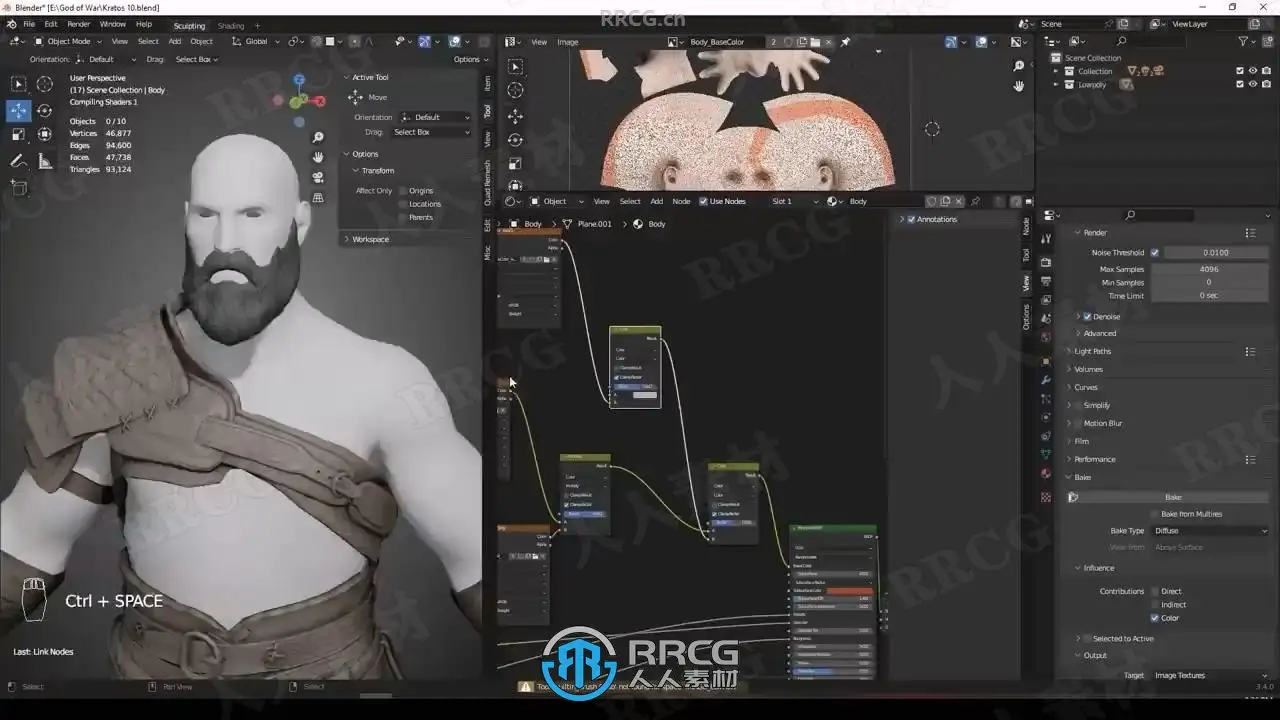Switch perspective/orthographic with the grid icon

pyautogui.click(x=318, y=198)
